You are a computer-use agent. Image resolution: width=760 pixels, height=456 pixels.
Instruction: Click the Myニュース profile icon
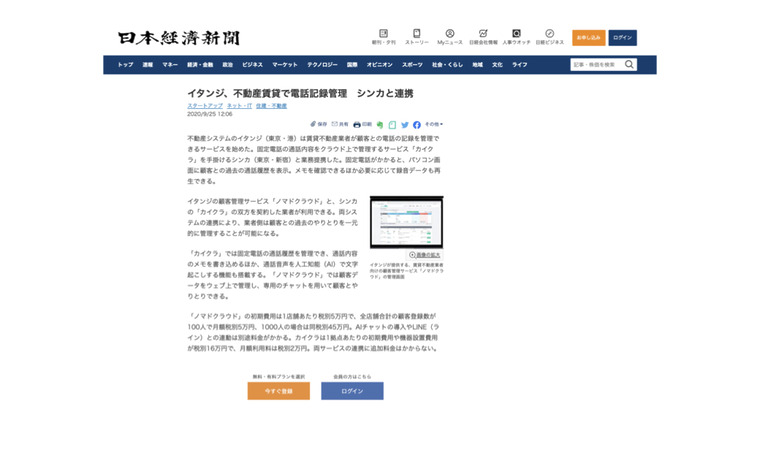point(449,34)
